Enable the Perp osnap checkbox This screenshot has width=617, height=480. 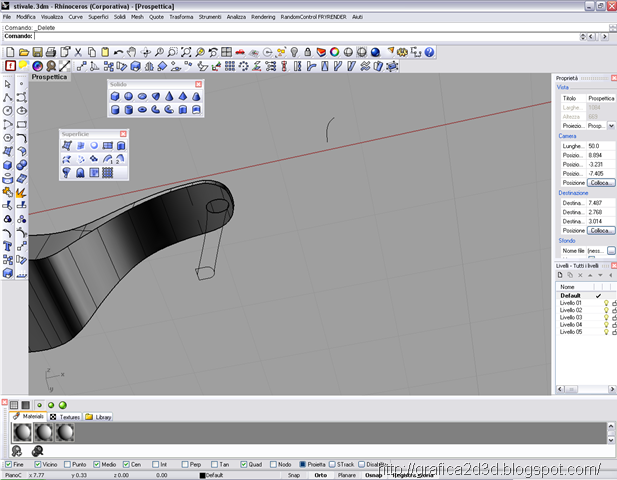(185, 465)
